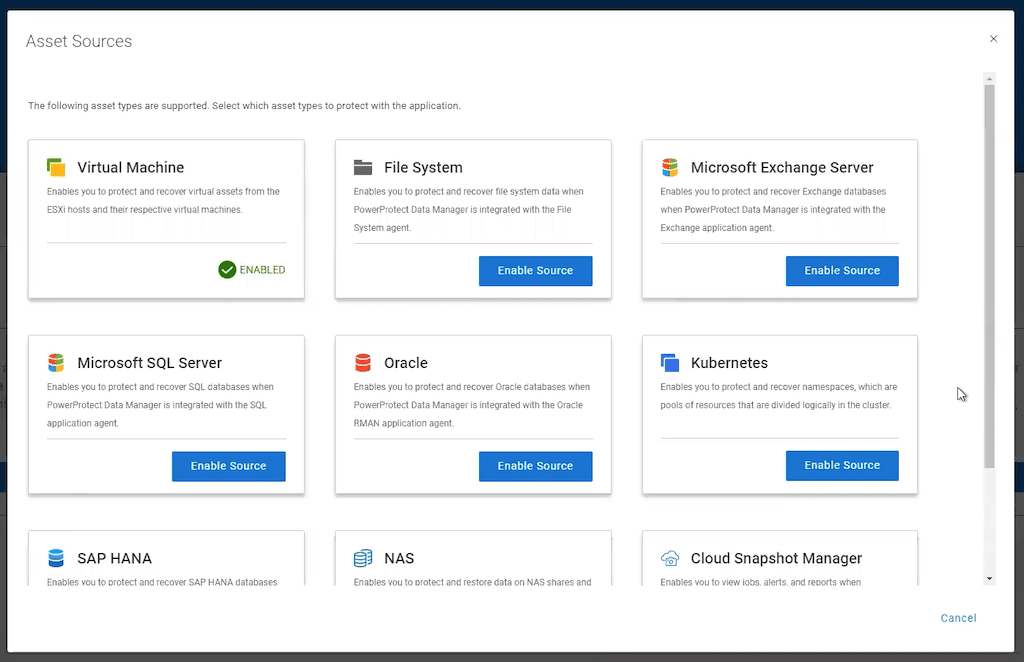The image size is (1024, 662).
Task: Click the SAP HANA database icon
Action: 56,558
